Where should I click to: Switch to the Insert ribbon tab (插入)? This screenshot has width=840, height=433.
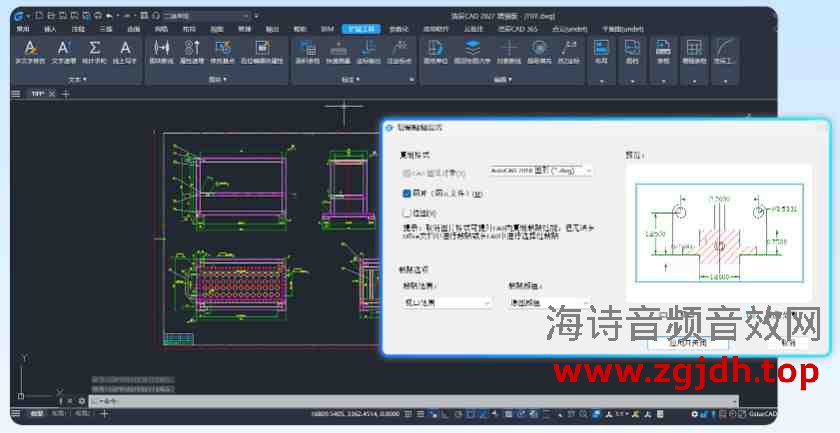coord(50,29)
